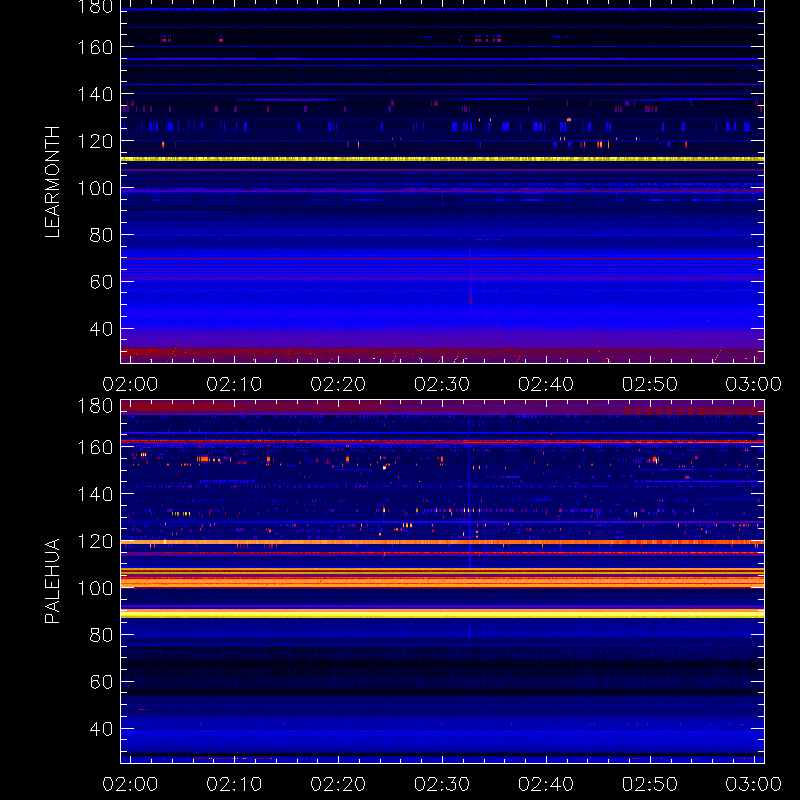This screenshot has height=800, width=800.
Task: Select the 160 frequency label on Learmonth plot
Action: click(95, 47)
